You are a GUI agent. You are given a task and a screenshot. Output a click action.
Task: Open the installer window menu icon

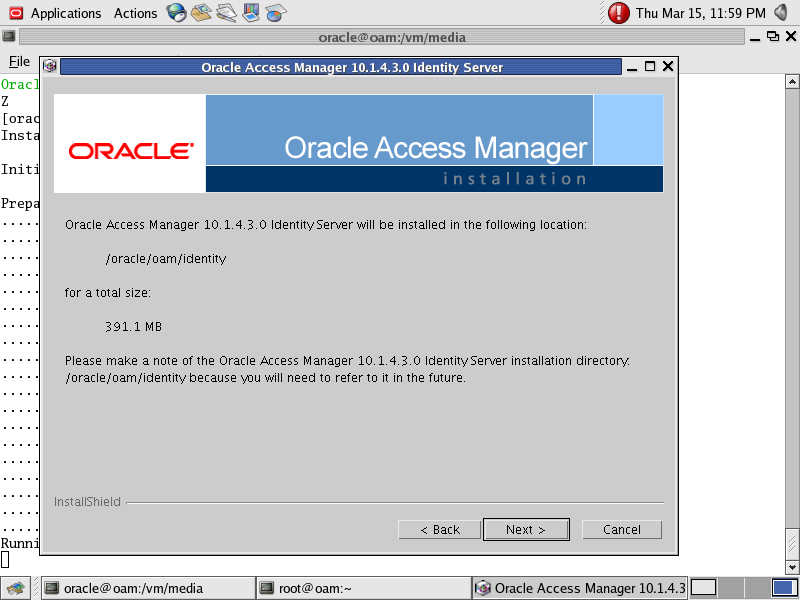click(x=49, y=66)
